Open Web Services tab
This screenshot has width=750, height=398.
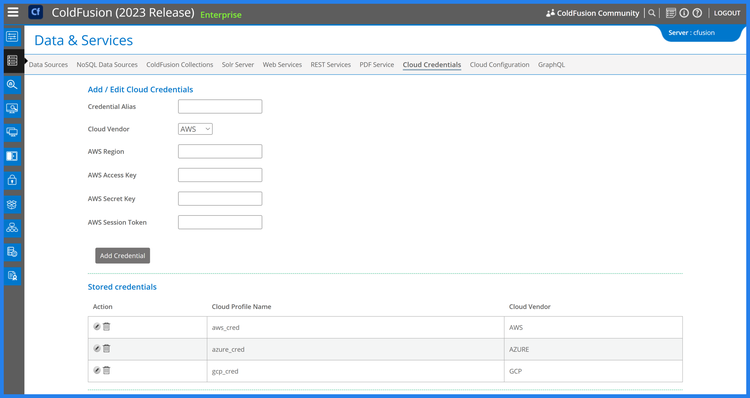pos(282,65)
